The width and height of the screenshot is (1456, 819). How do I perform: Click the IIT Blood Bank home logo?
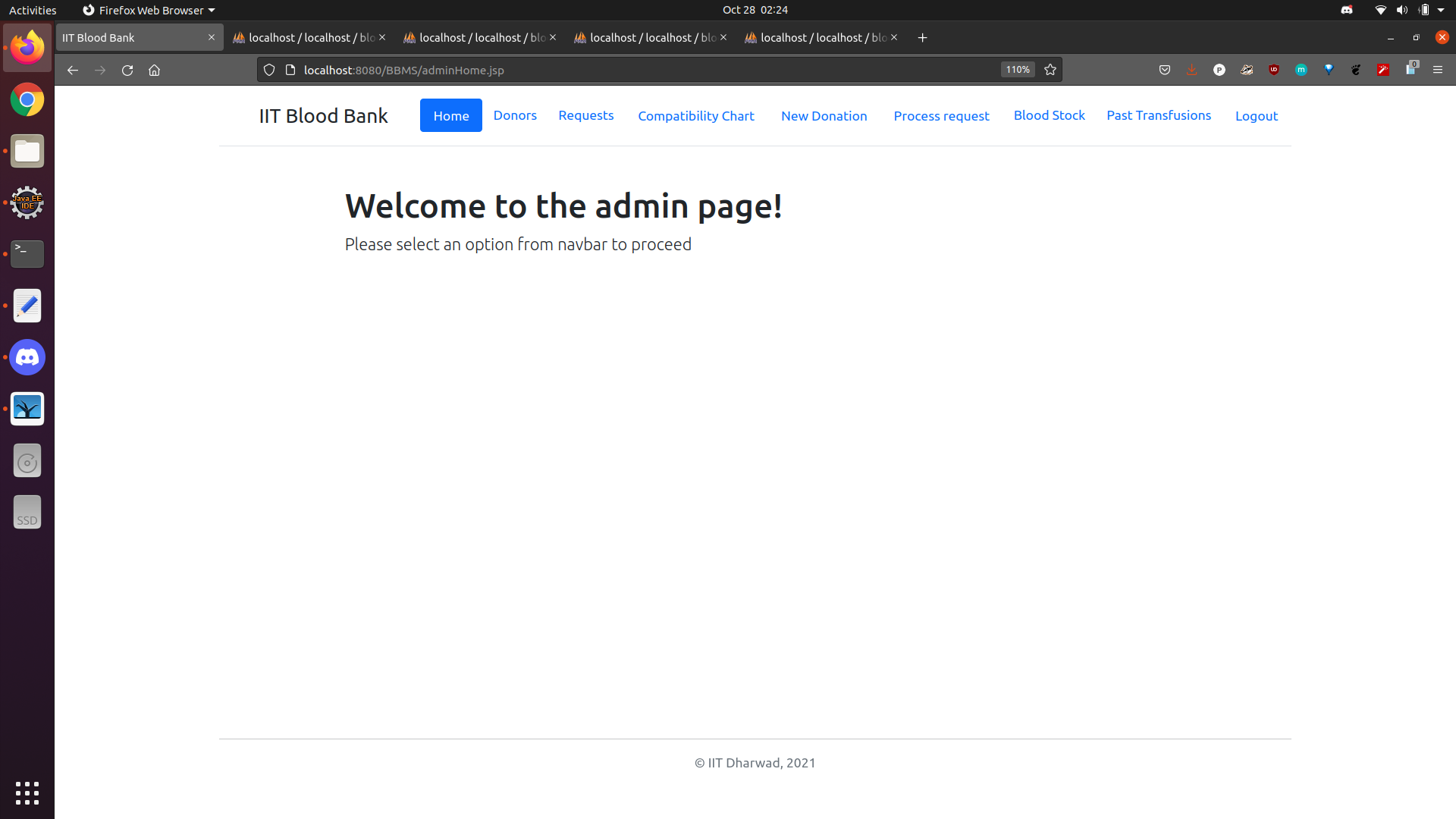[x=322, y=115]
